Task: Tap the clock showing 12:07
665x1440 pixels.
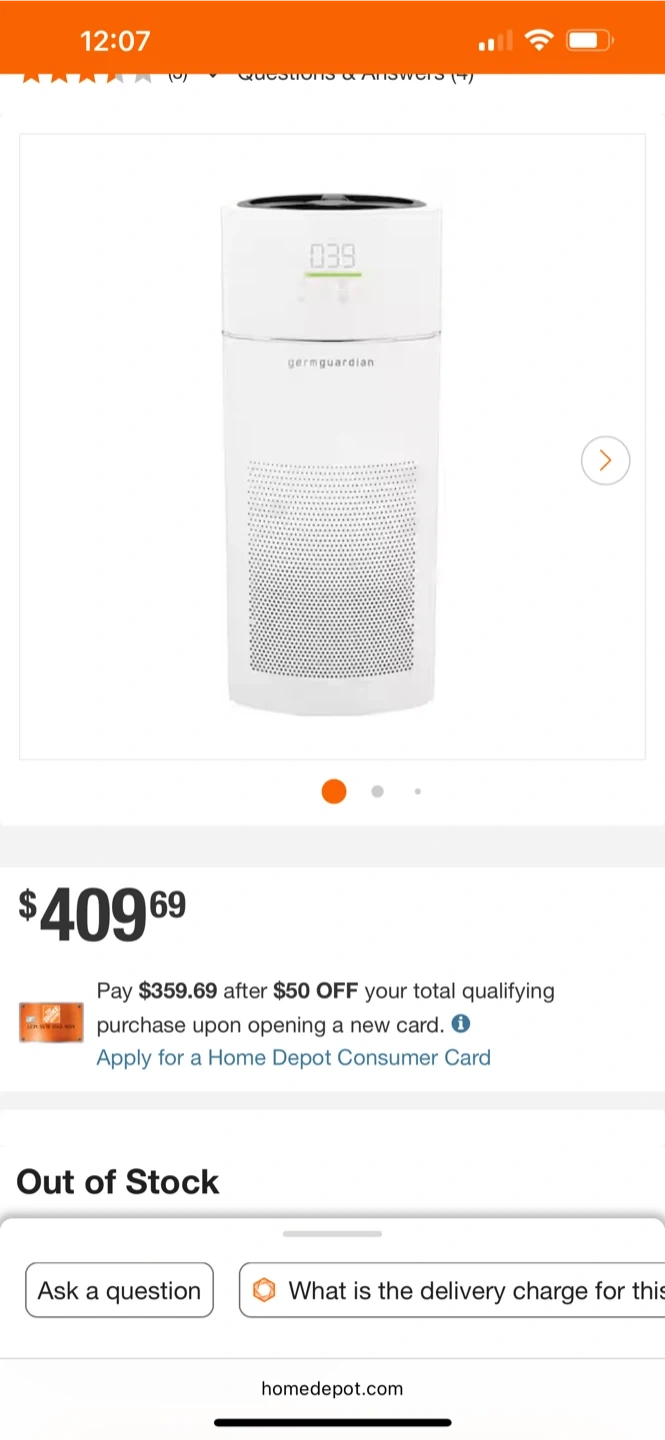Action: [115, 41]
